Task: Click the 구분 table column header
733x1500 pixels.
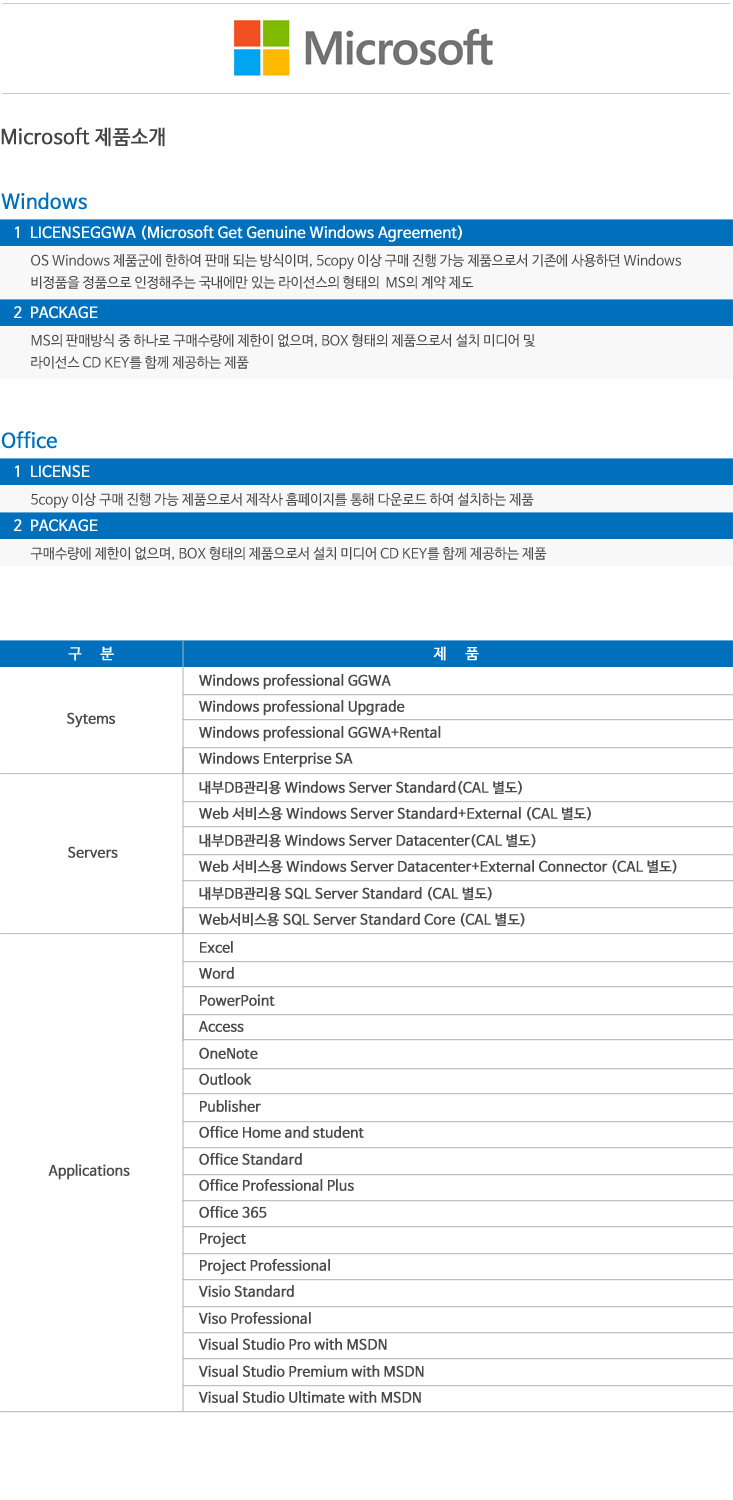Action: pos(91,654)
